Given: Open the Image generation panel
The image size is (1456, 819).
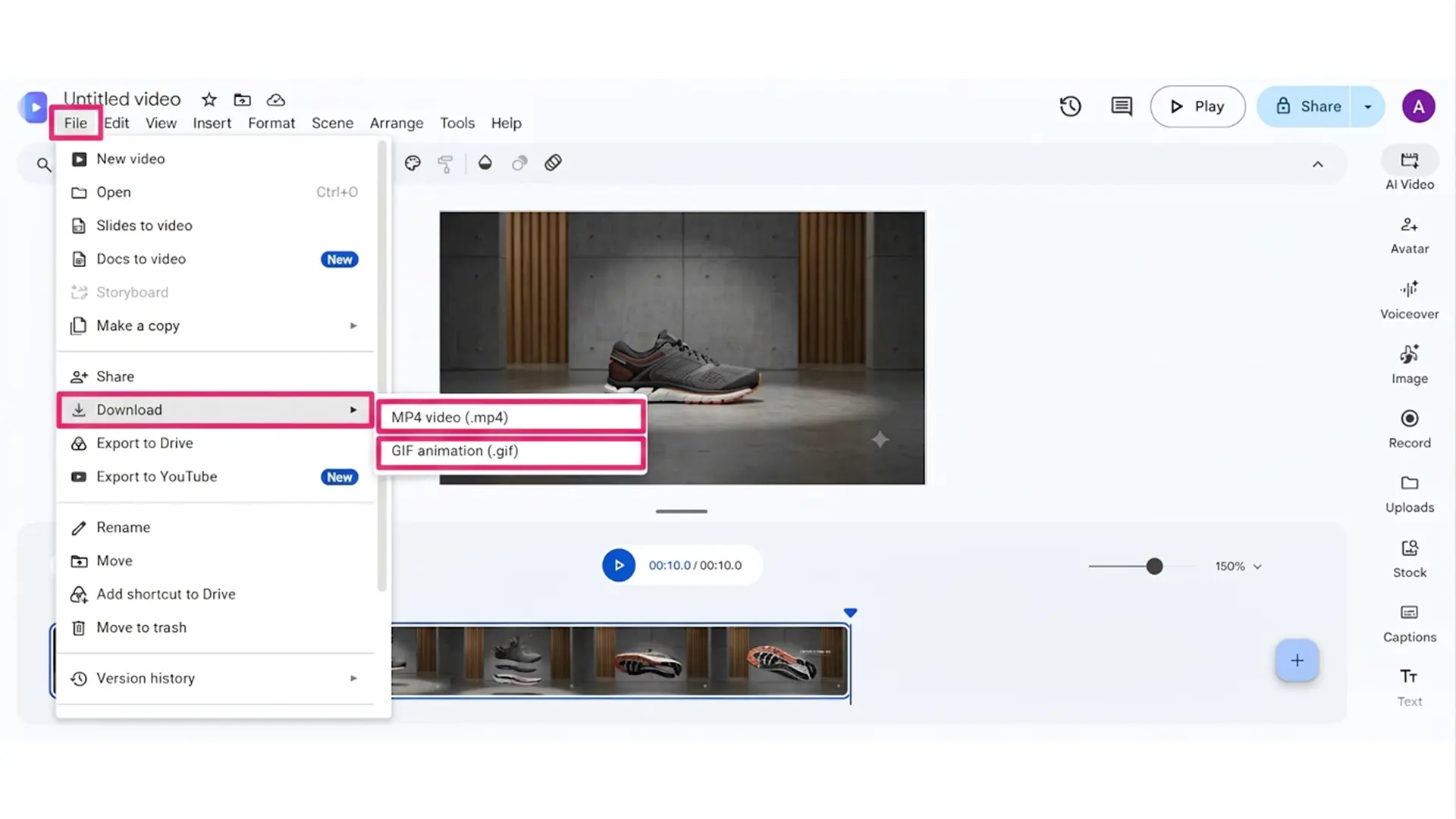Looking at the screenshot, I should click(x=1410, y=365).
